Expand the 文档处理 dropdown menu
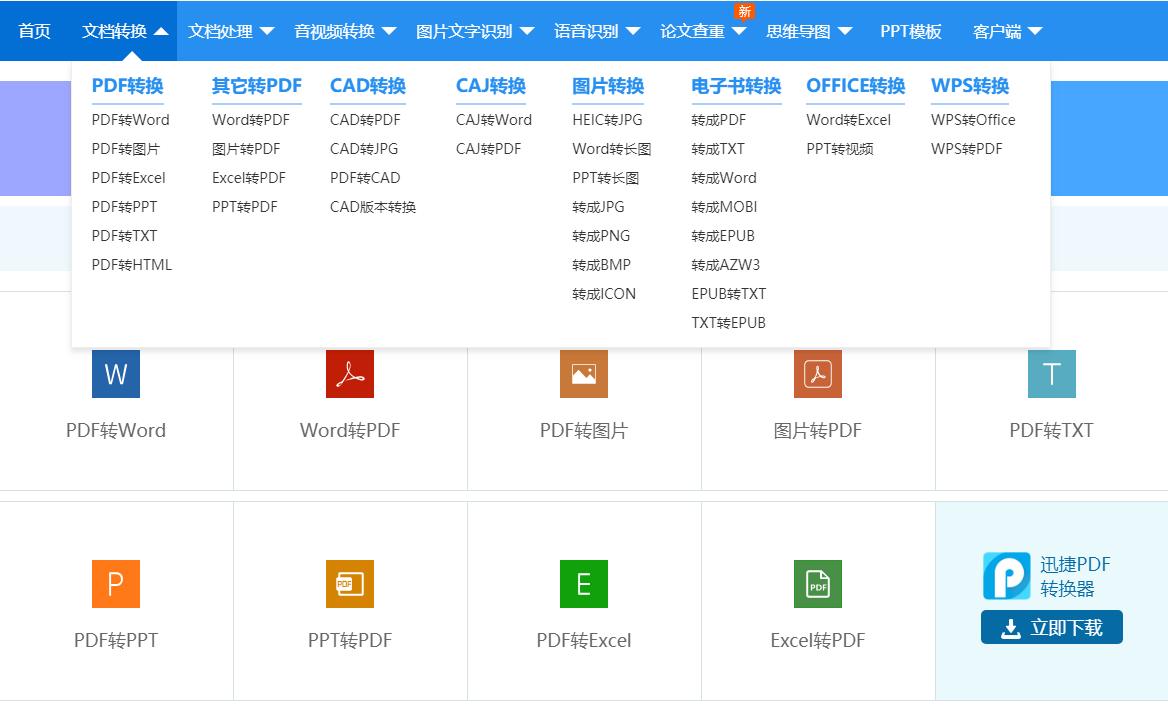 tap(230, 30)
